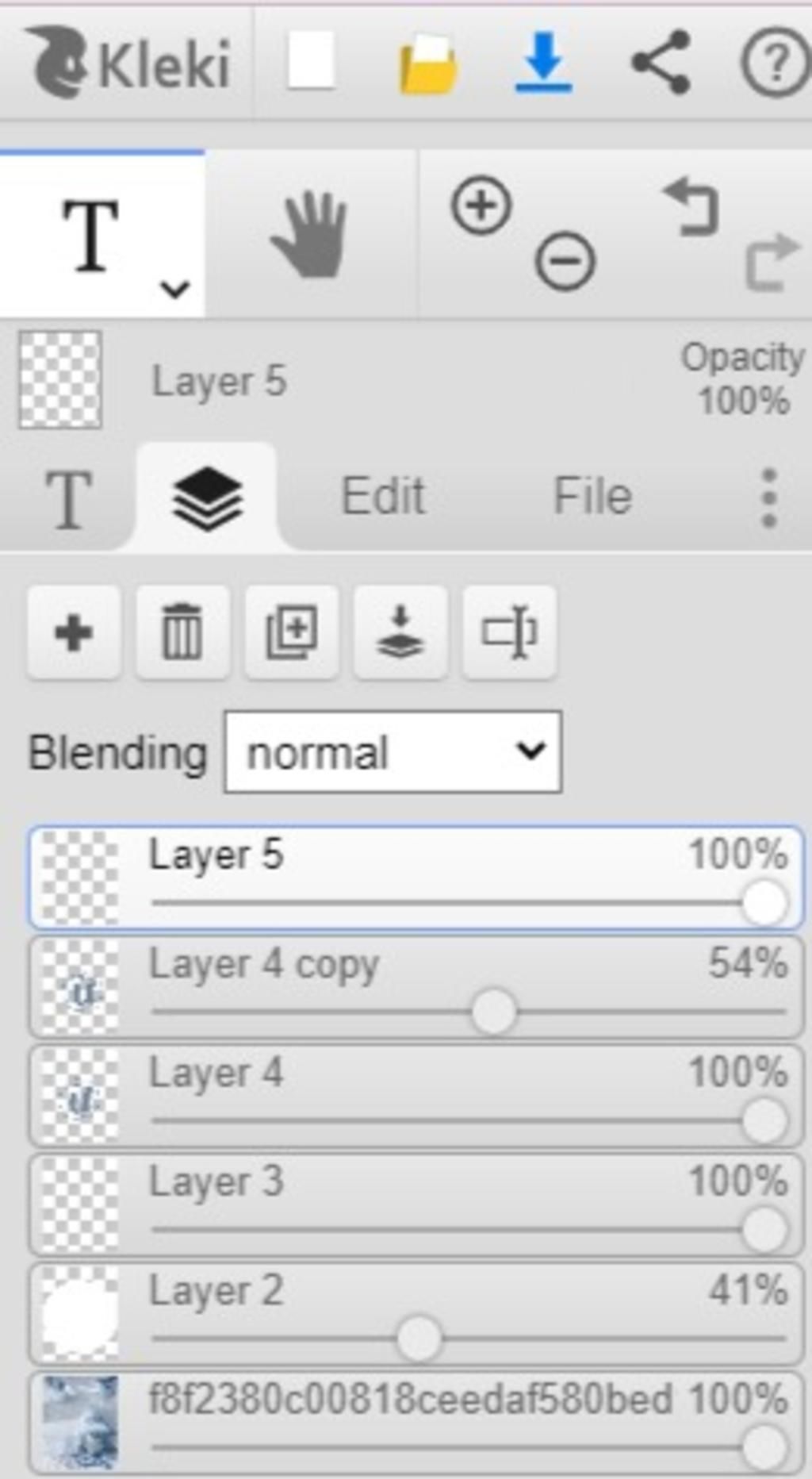The width and height of the screenshot is (812, 1479).
Task: Expand the Text tool chevron arrow
Action: [x=174, y=289]
